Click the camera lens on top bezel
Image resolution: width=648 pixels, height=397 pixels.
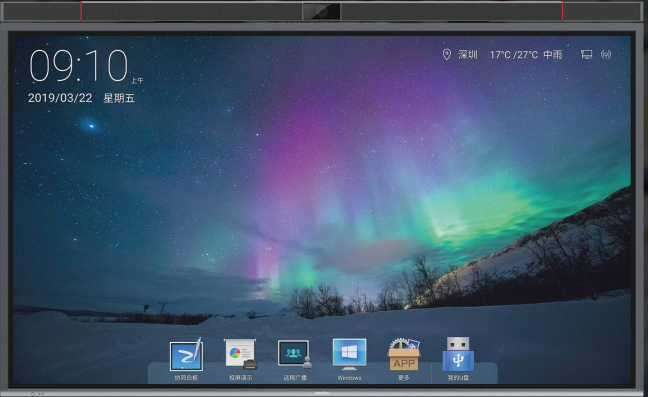322,12
